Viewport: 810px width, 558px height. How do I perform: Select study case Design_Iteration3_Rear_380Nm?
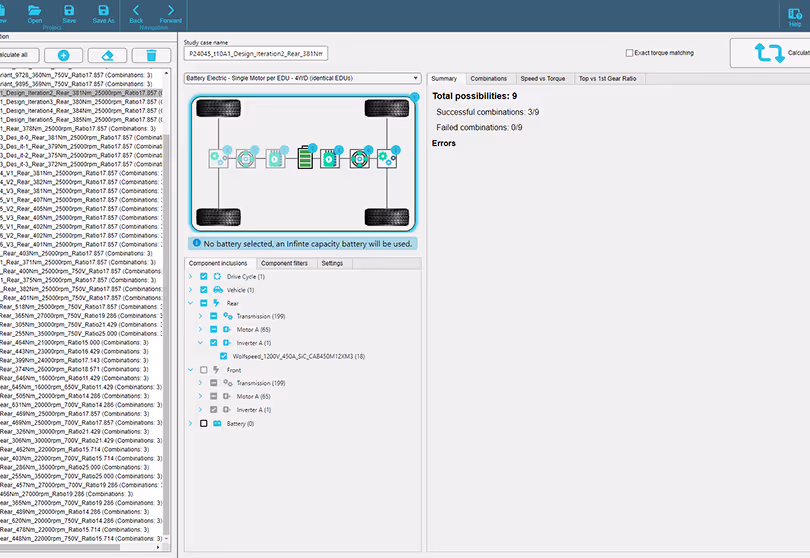(81, 102)
